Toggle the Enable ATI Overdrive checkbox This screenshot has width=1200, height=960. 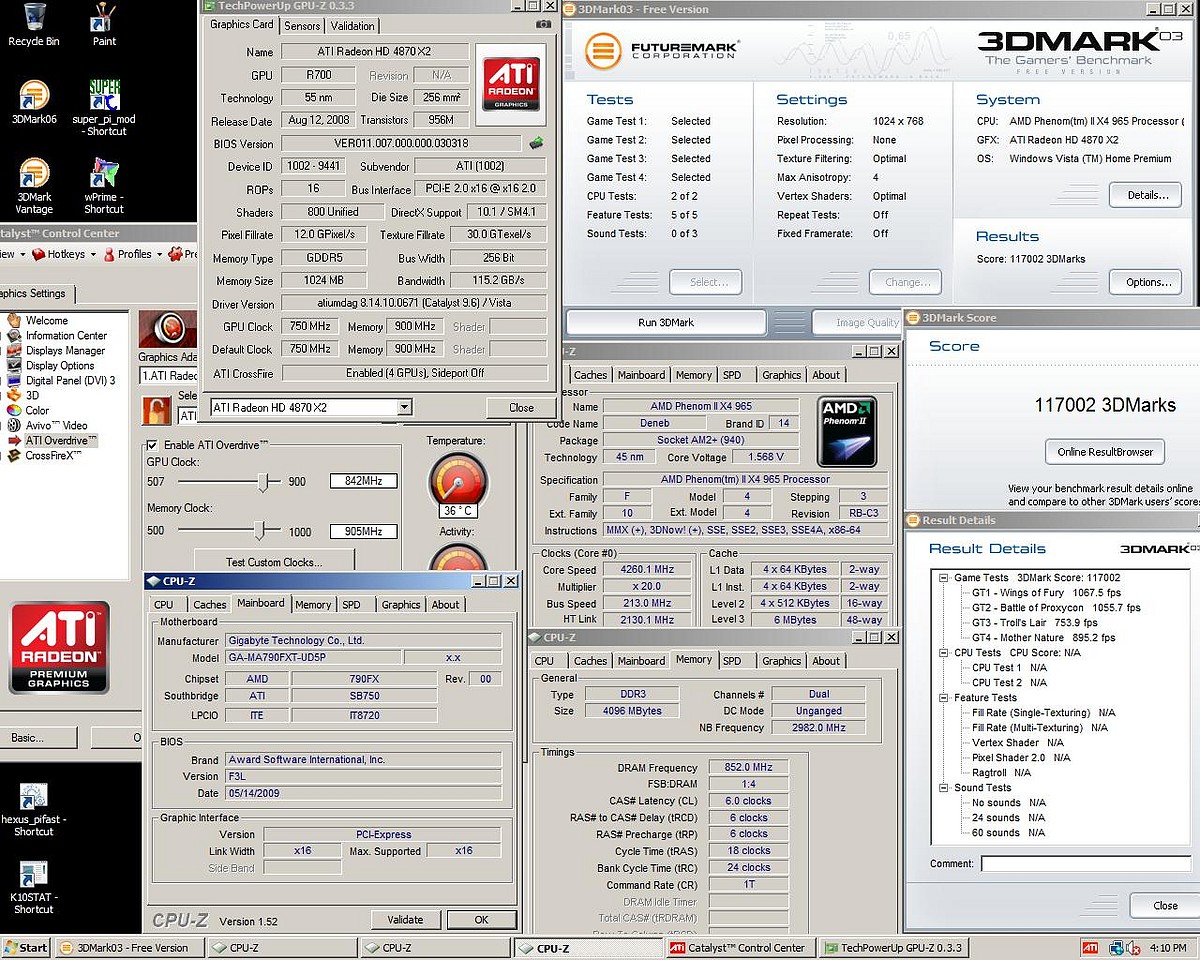click(153, 445)
